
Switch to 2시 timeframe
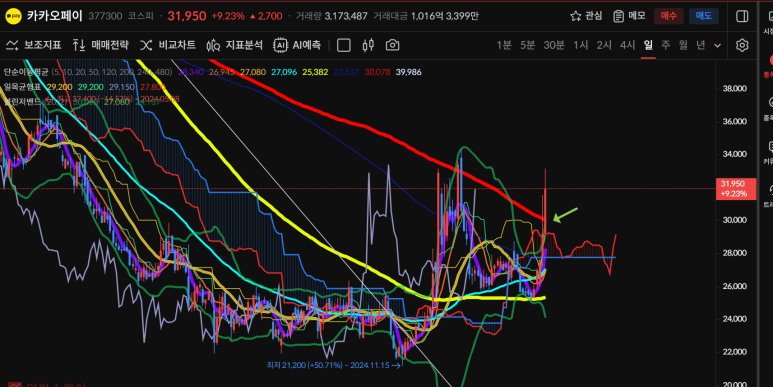(604, 45)
